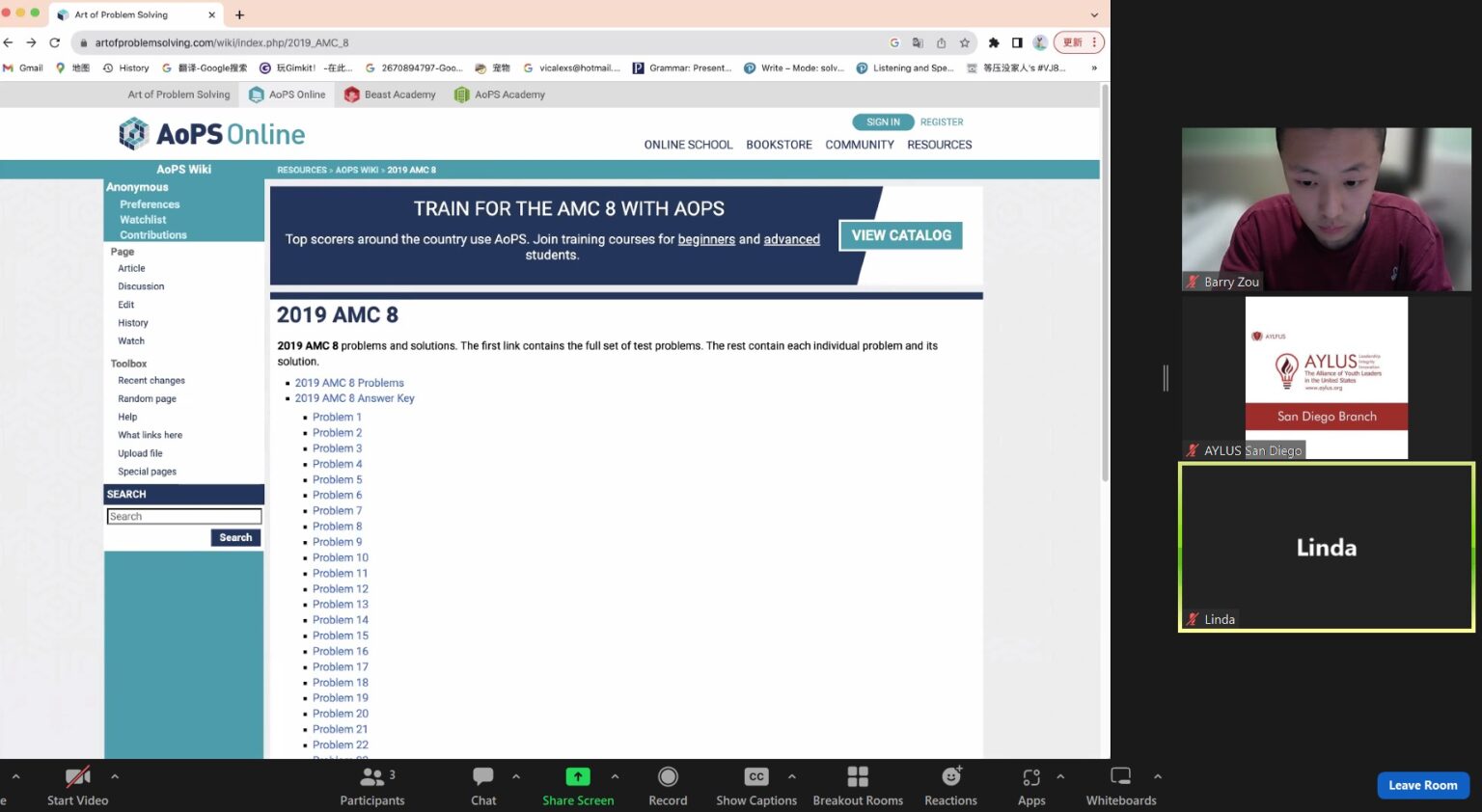Screen dimensions: 1482x812
Task: Open COMMUNITY menu
Action: point(860,145)
